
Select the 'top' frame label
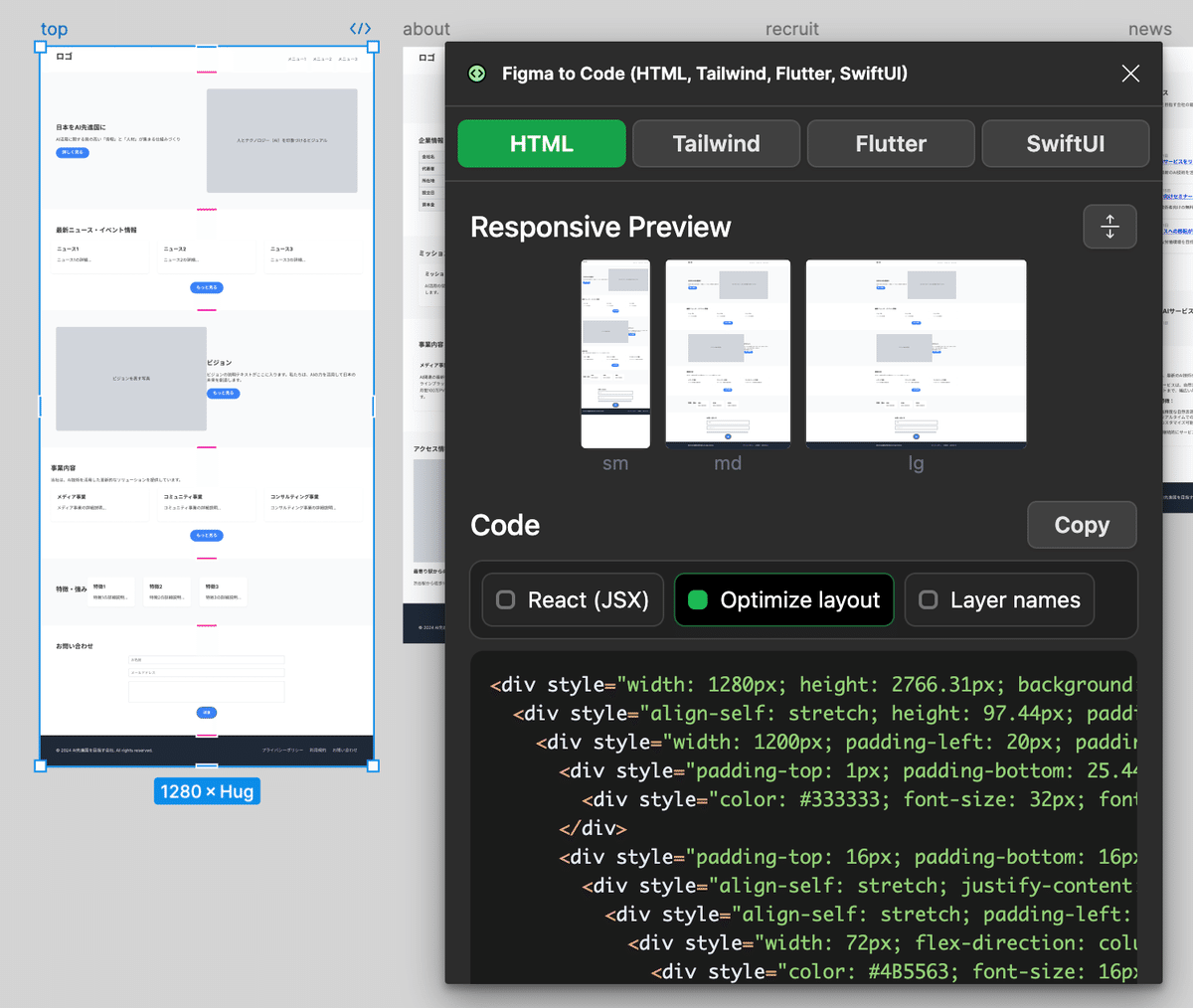point(54,30)
